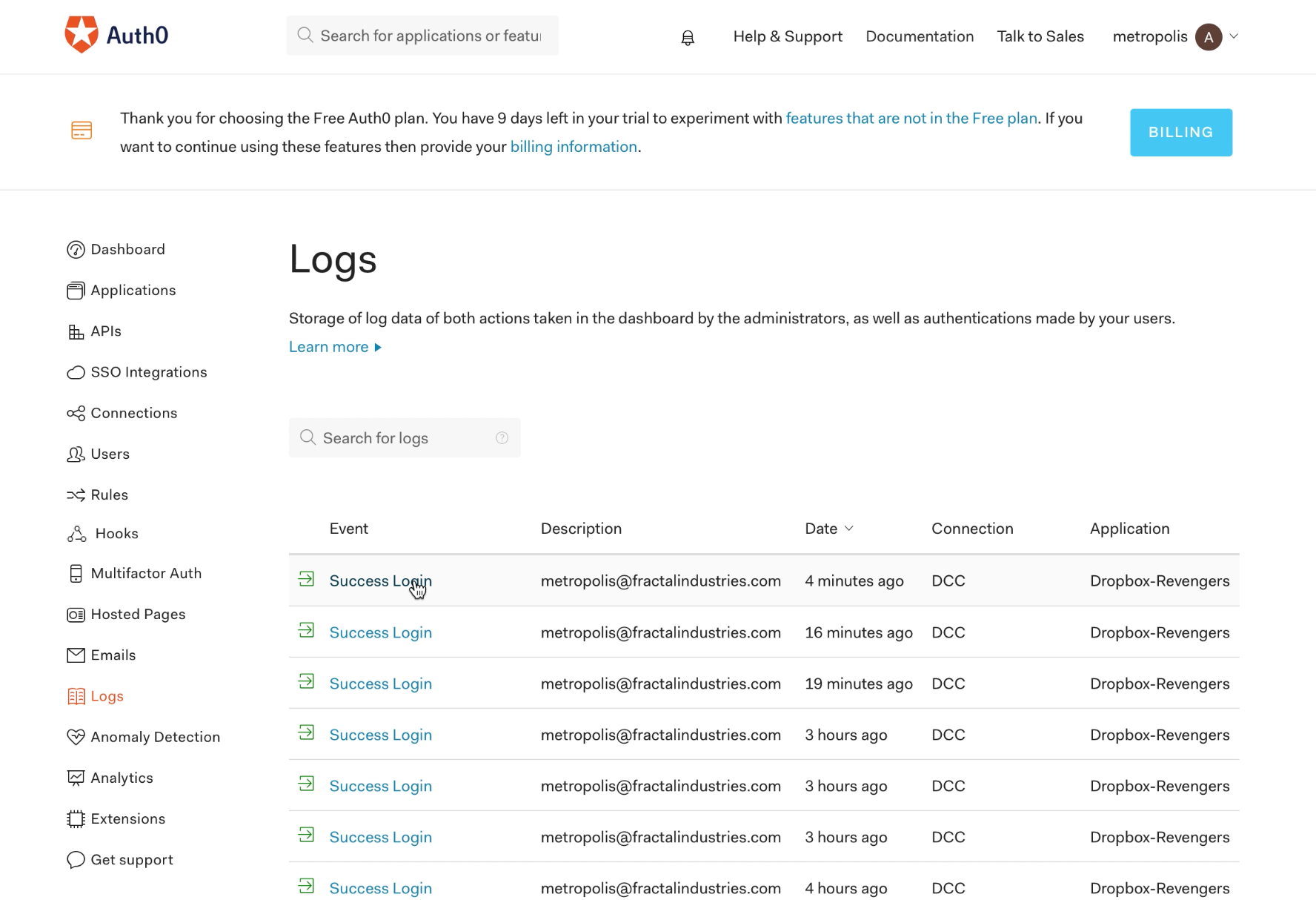Image resolution: width=1316 pixels, height=900 pixels.
Task: Focus the top applications search field
Action: coord(422,36)
